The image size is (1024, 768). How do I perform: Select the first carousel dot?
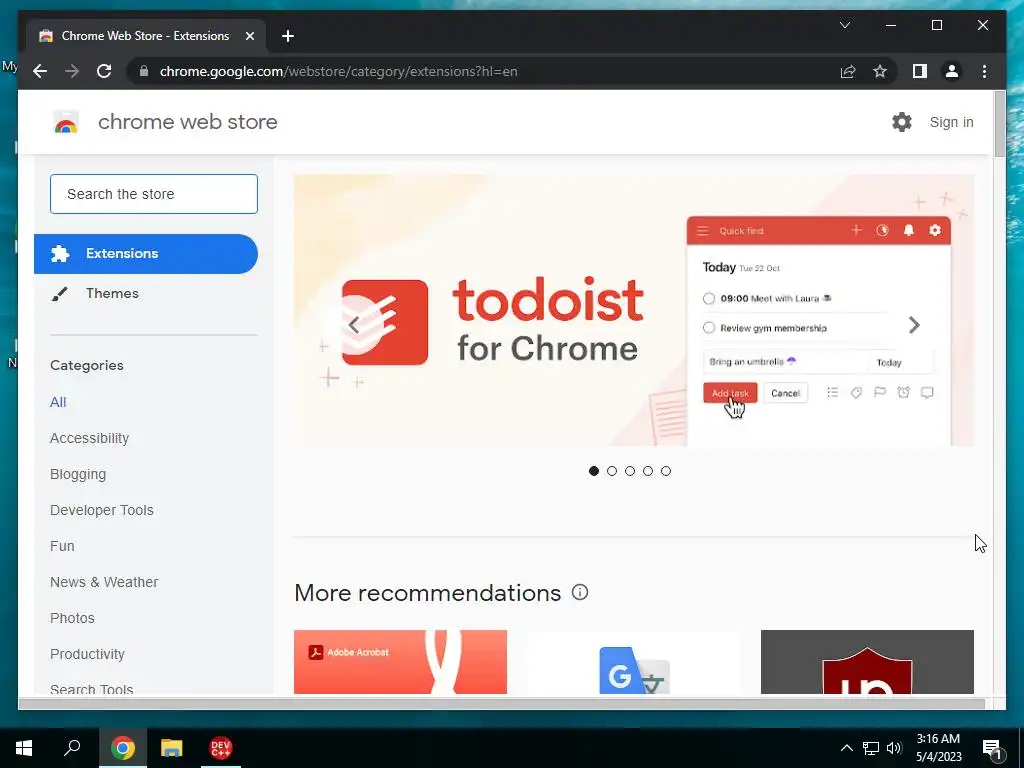point(594,471)
